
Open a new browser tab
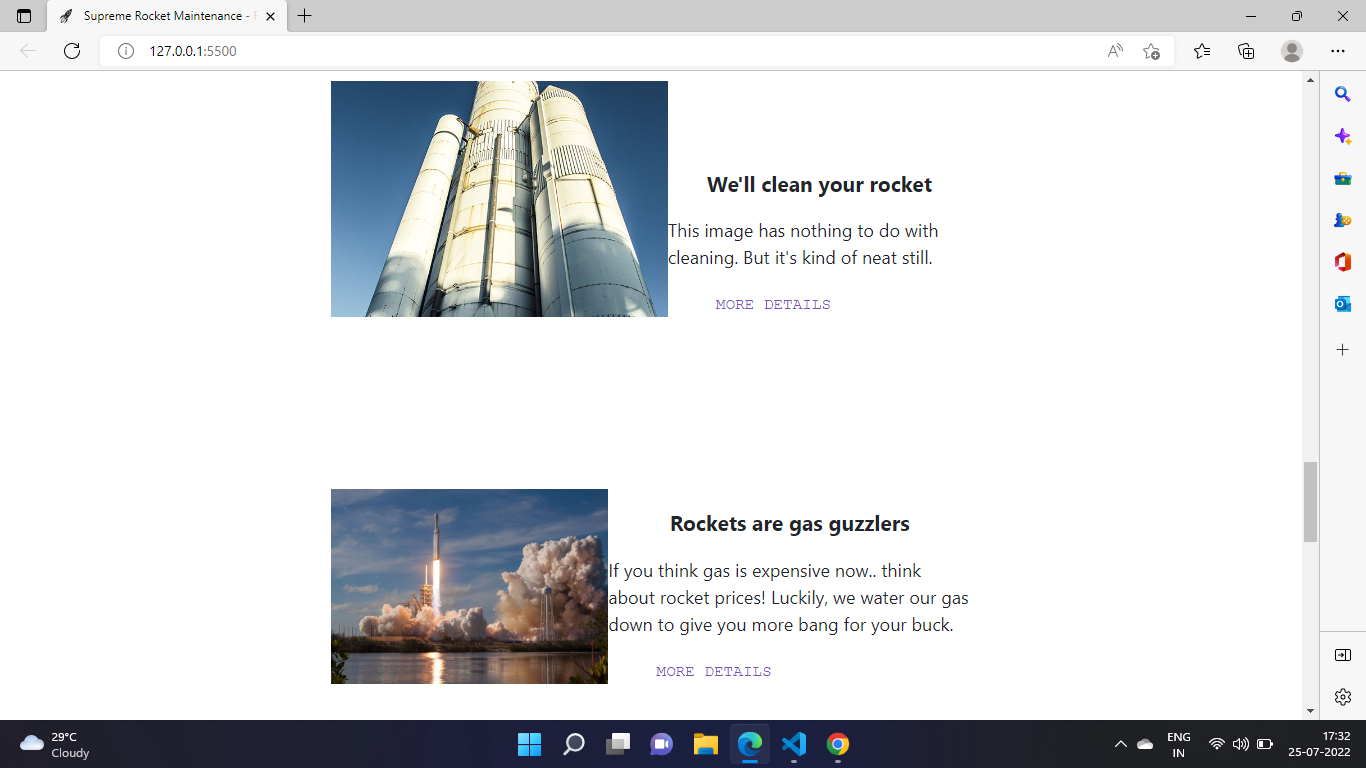304,16
